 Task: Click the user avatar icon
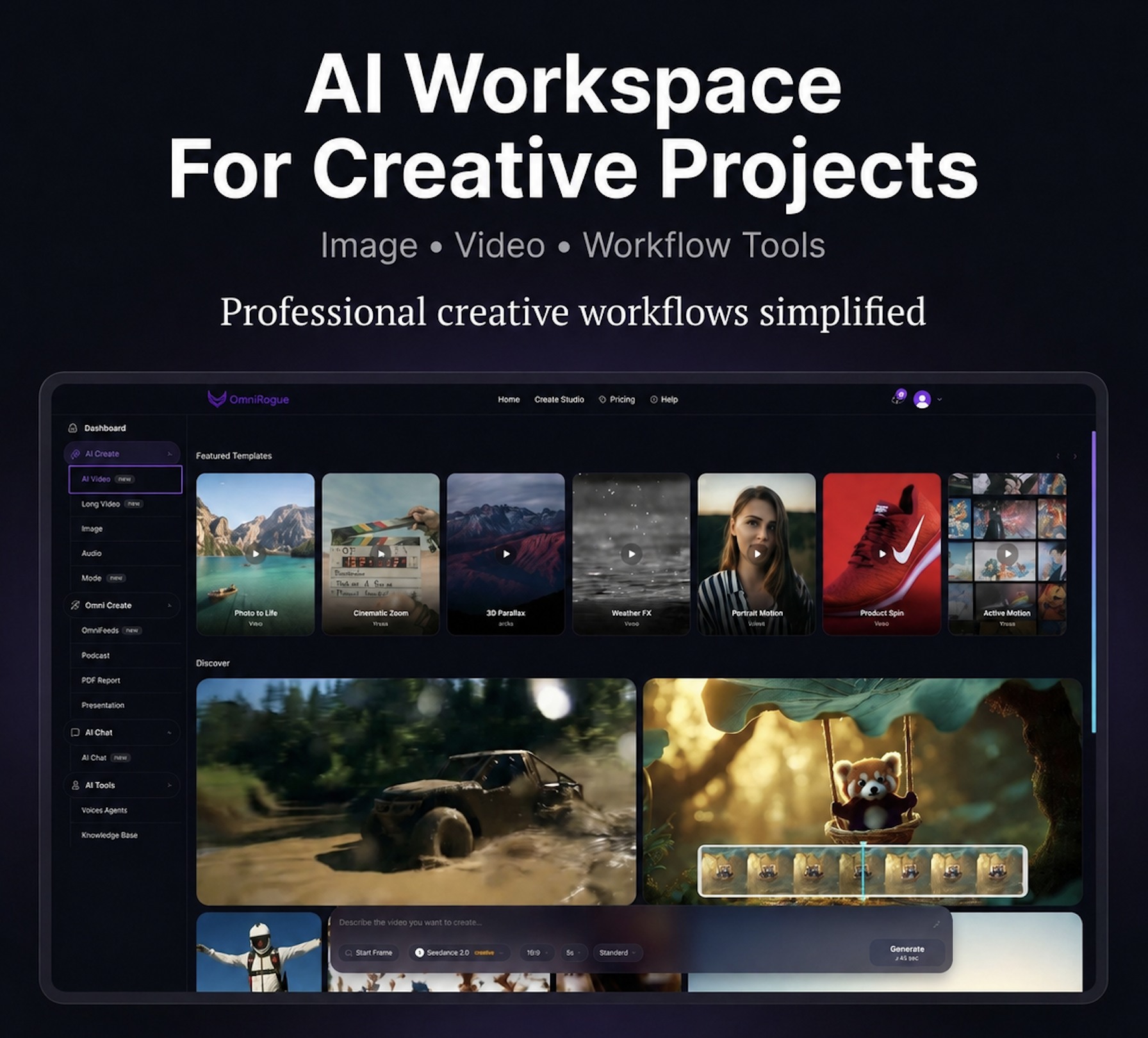tap(922, 399)
